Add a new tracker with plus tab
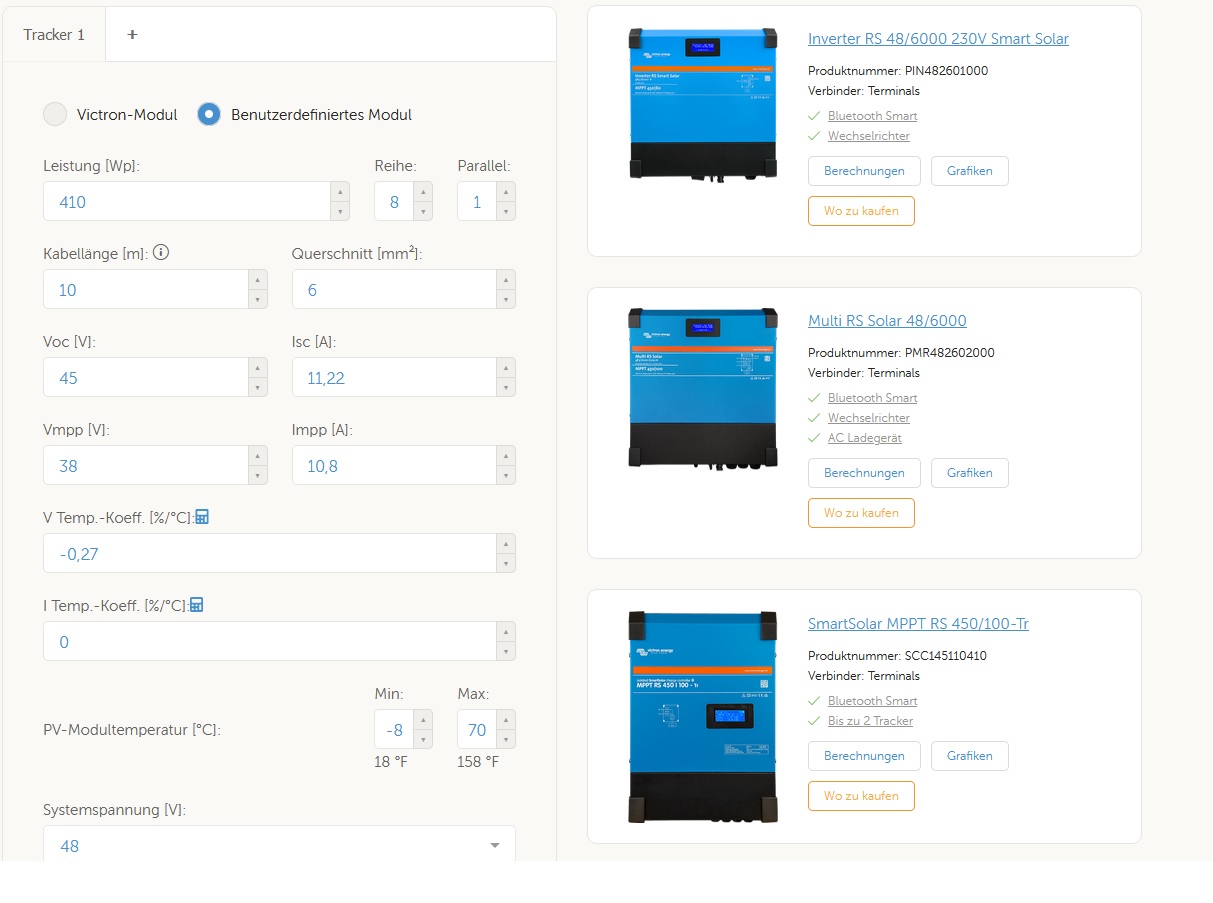Viewport: 1213px width, 903px height. tap(132, 34)
